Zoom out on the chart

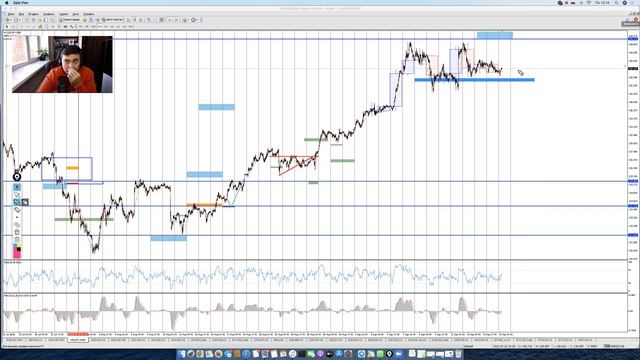[x=156, y=20]
